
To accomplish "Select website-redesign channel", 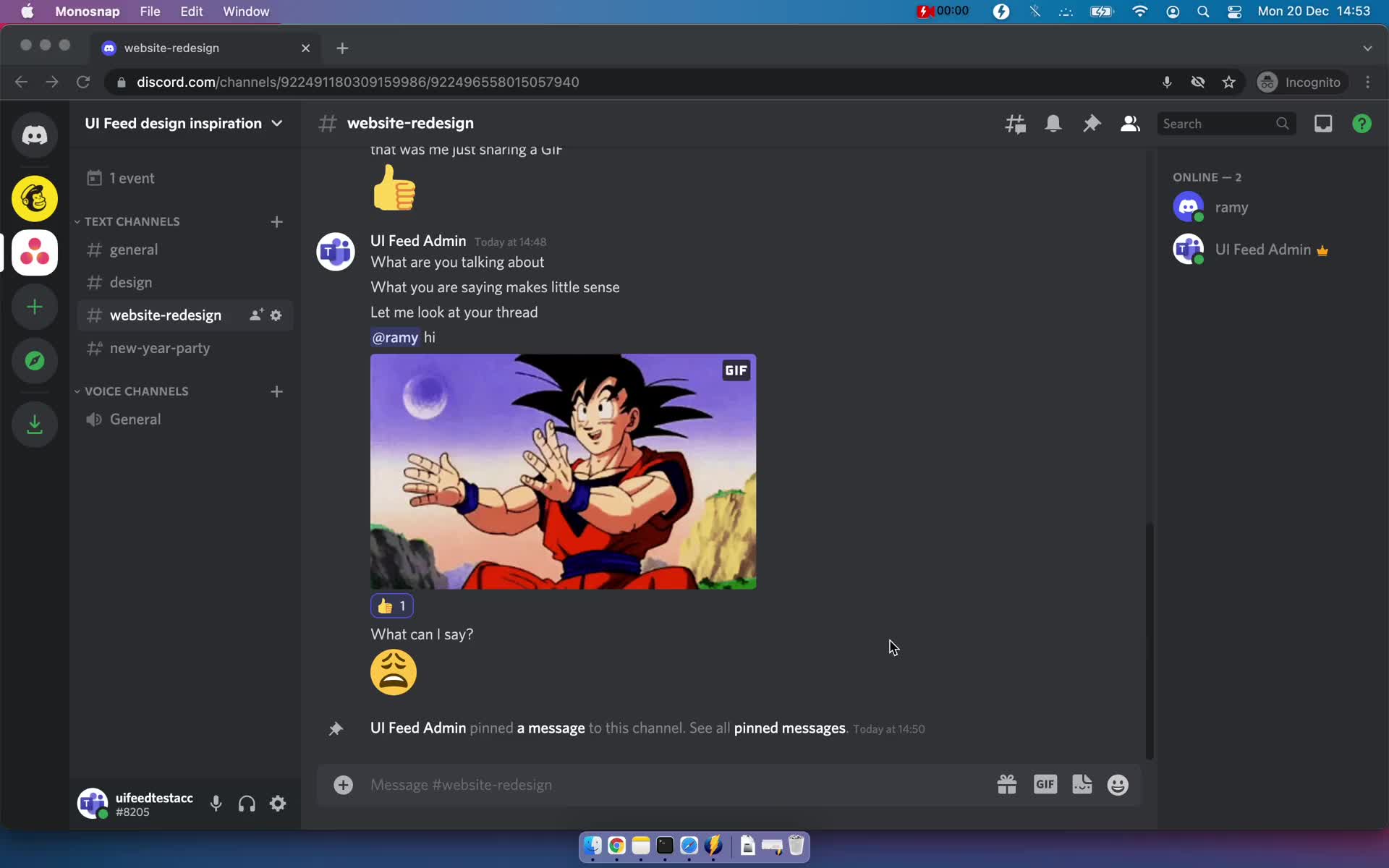I will (165, 315).
